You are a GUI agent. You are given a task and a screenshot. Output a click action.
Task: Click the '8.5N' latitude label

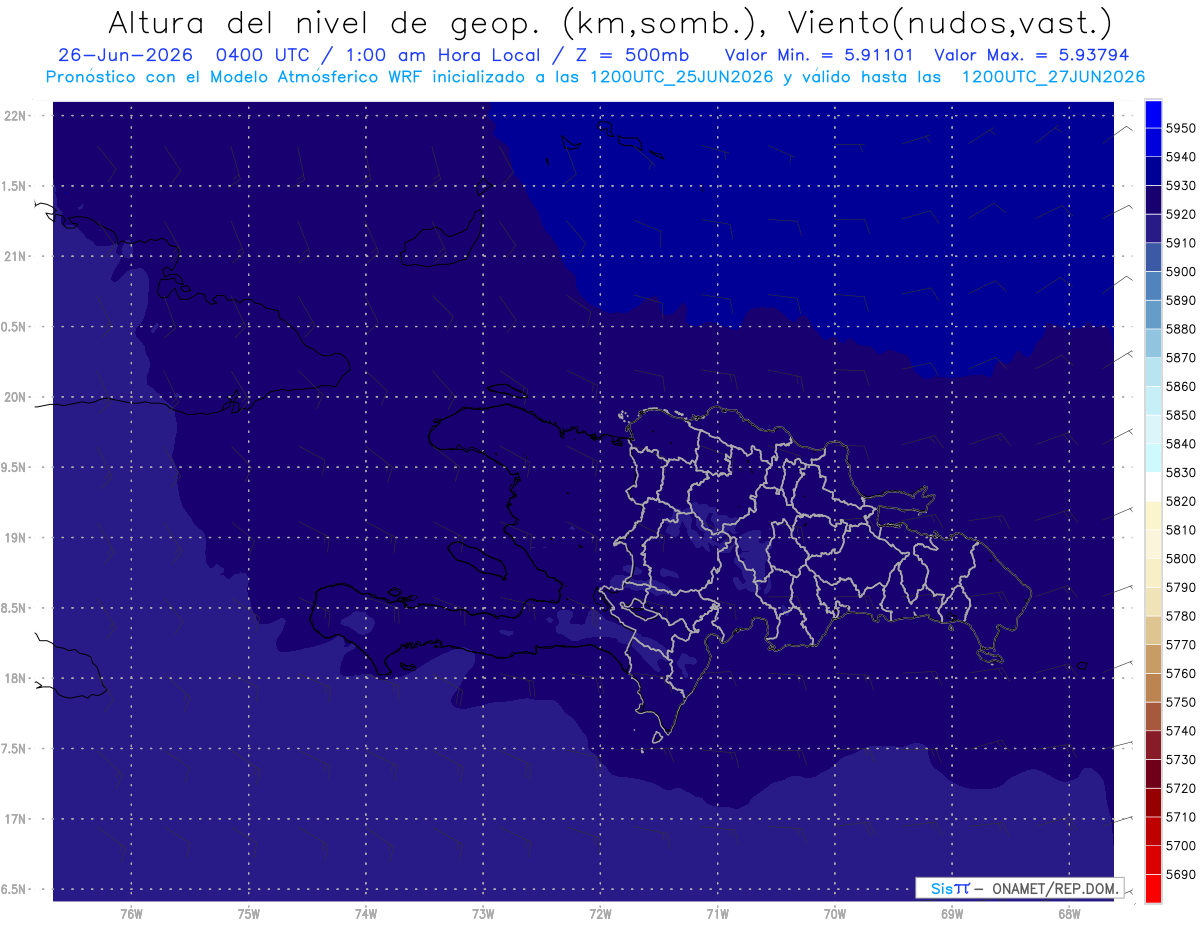(14, 608)
